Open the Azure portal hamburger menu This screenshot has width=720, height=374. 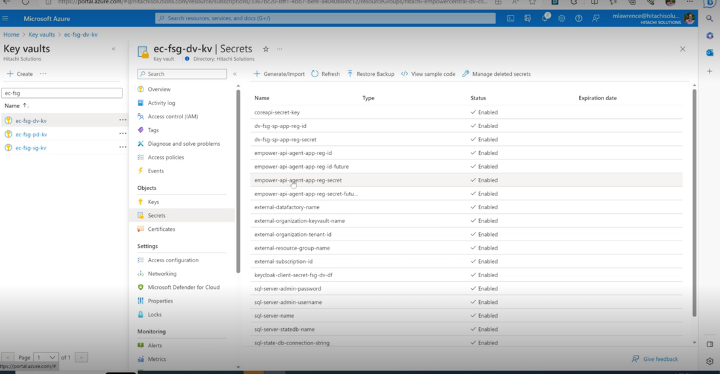(x=6, y=18)
